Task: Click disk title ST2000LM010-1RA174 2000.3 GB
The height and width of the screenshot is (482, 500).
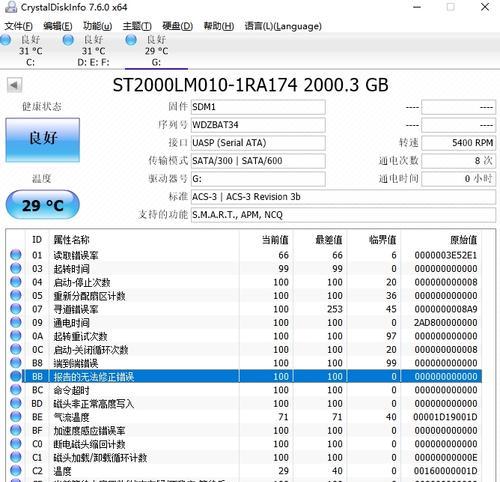Action: point(251,85)
